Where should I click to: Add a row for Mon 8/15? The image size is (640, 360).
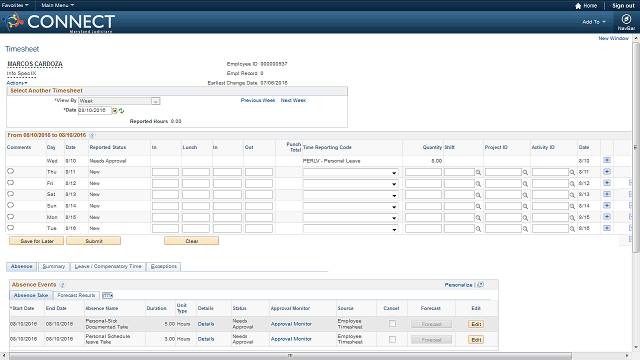pyautogui.click(x=607, y=217)
